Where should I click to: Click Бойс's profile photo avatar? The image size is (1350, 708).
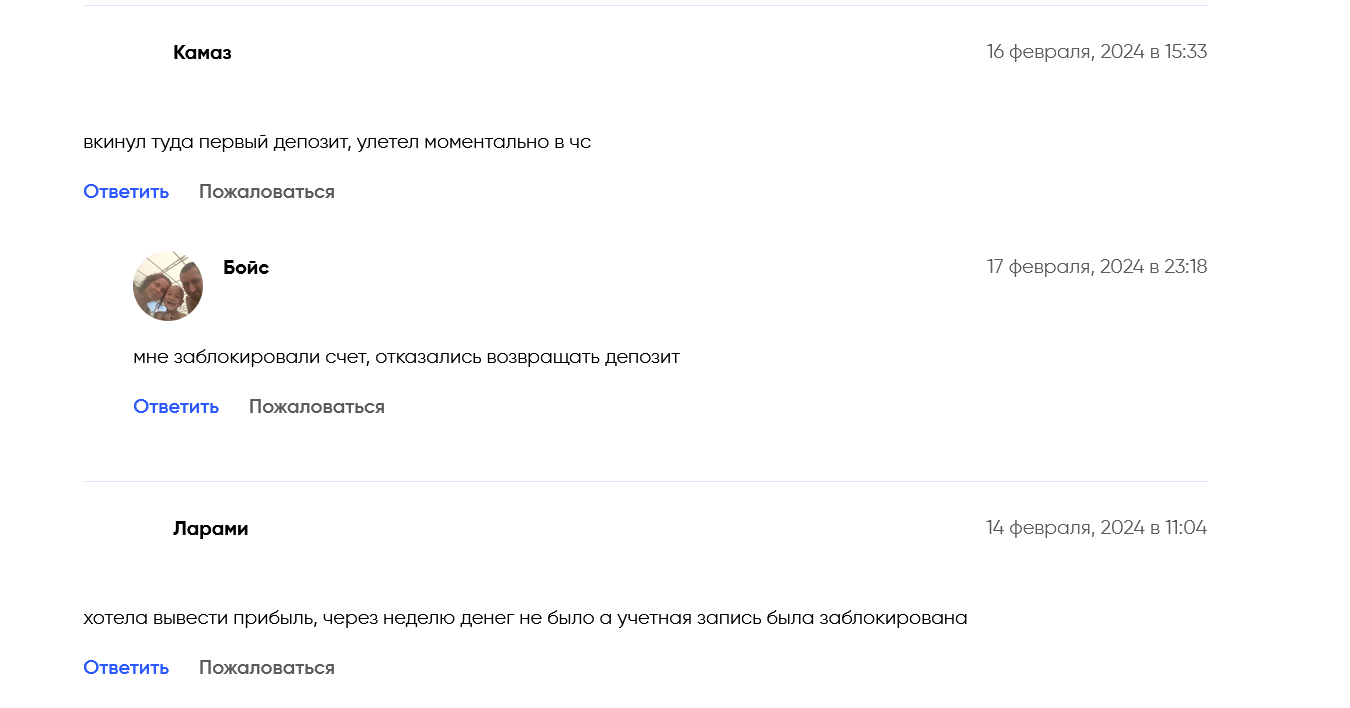point(168,286)
